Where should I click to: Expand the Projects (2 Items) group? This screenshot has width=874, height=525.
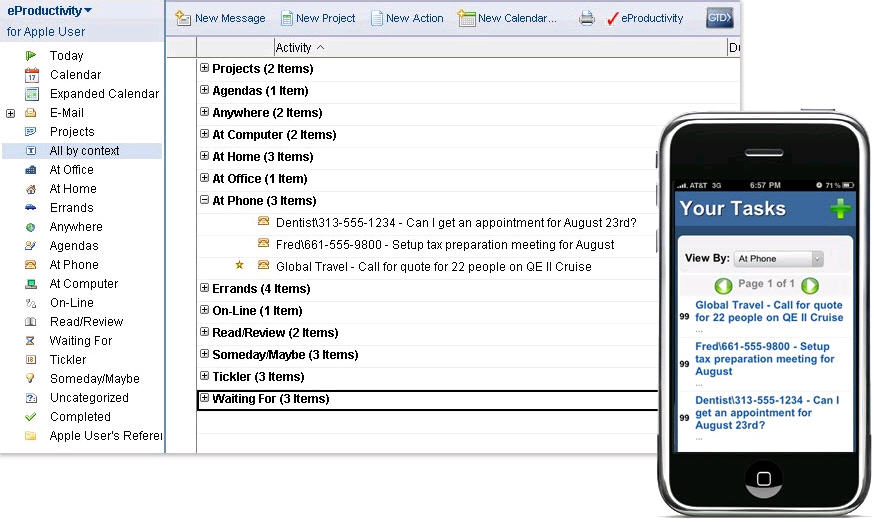coord(204,68)
